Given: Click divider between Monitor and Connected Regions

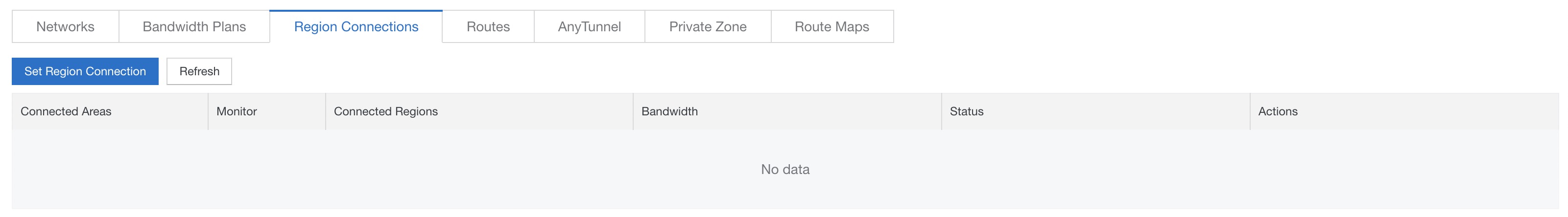Looking at the screenshot, I should point(326,111).
